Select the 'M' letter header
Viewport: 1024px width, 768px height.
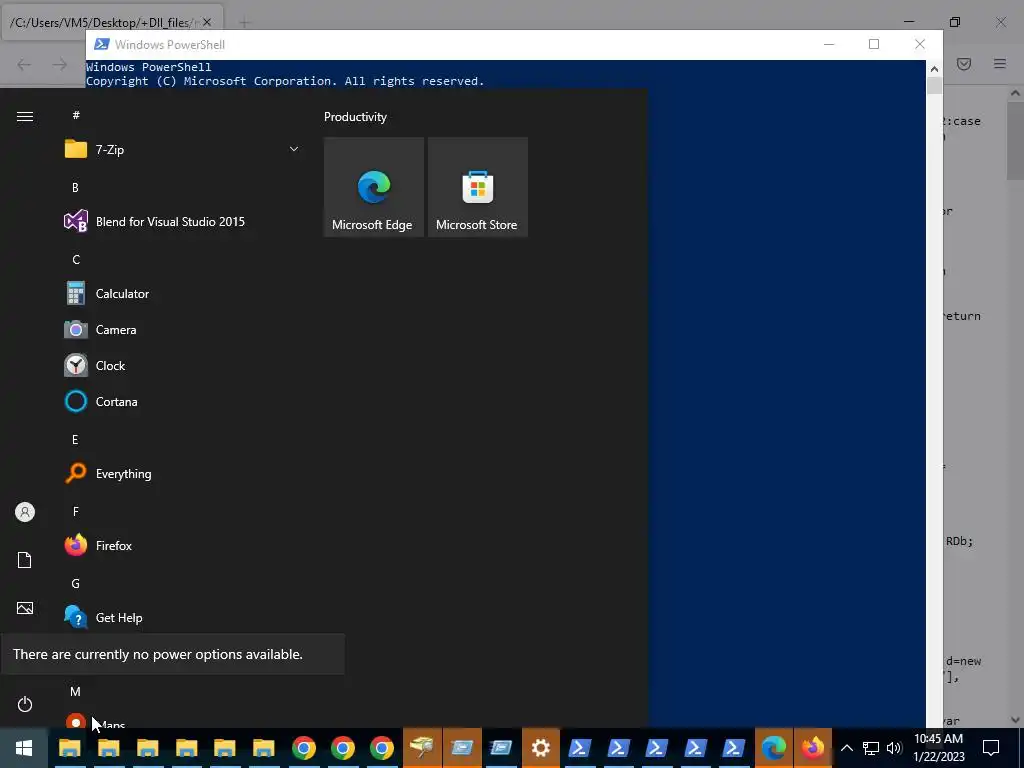click(x=75, y=691)
